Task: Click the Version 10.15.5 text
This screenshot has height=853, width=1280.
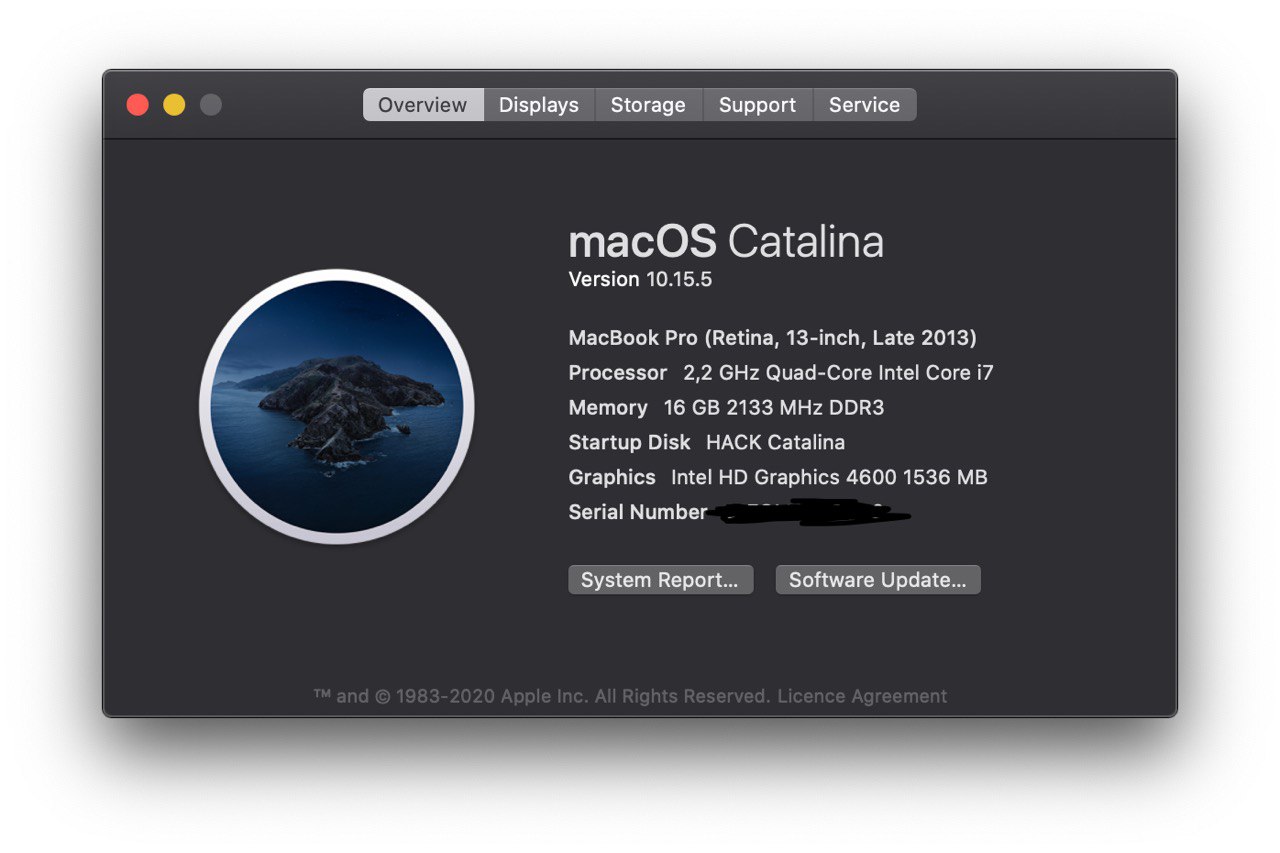Action: point(640,279)
